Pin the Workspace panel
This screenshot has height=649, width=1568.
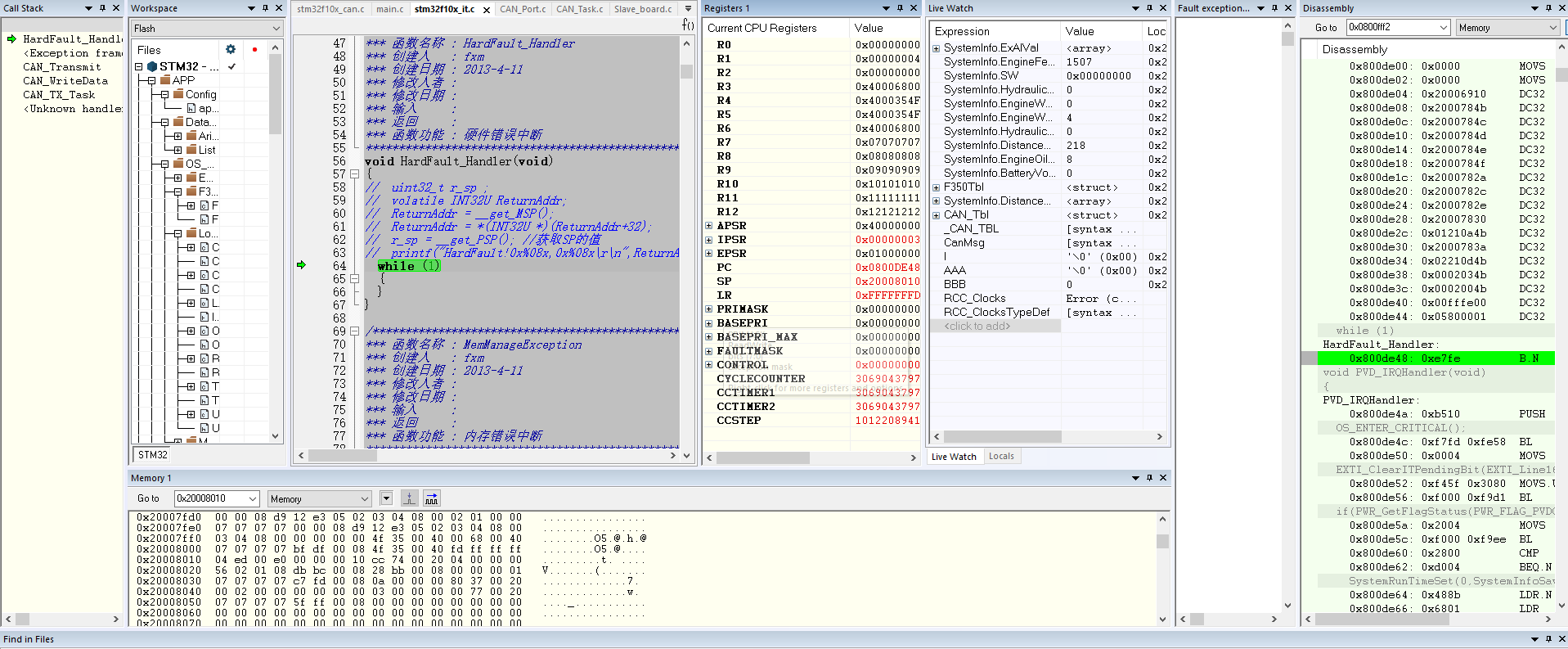click(x=265, y=8)
